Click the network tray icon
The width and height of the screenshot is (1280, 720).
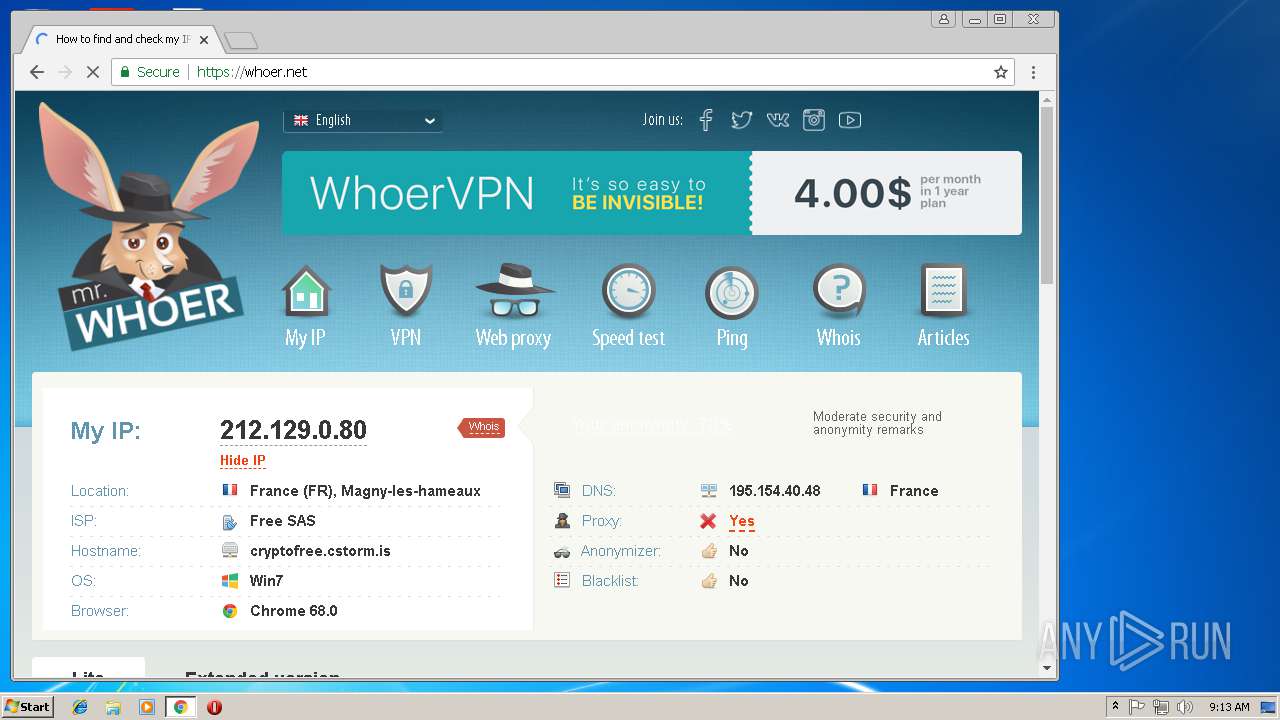click(x=1161, y=707)
